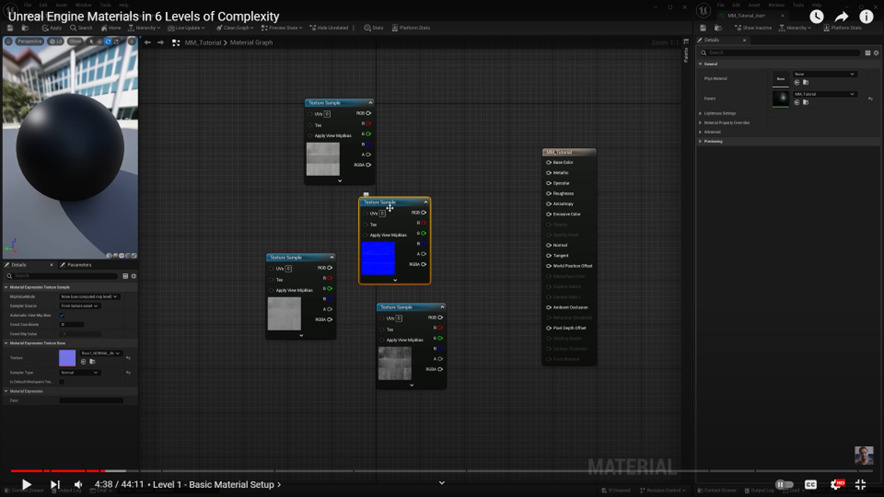Click the blue normal map preview thumbnail

(x=378, y=258)
